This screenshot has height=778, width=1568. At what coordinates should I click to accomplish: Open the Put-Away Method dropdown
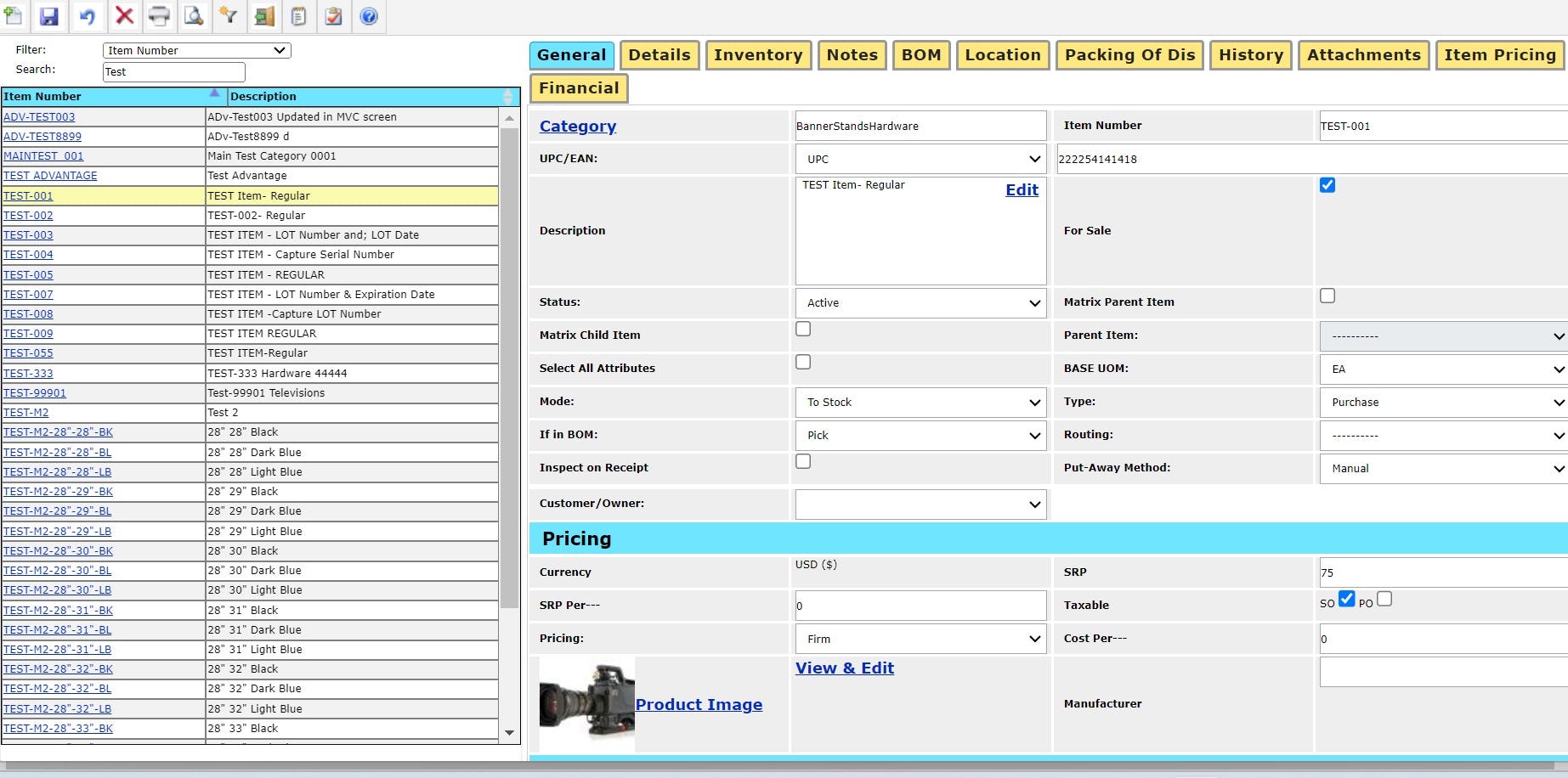click(x=1442, y=468)
